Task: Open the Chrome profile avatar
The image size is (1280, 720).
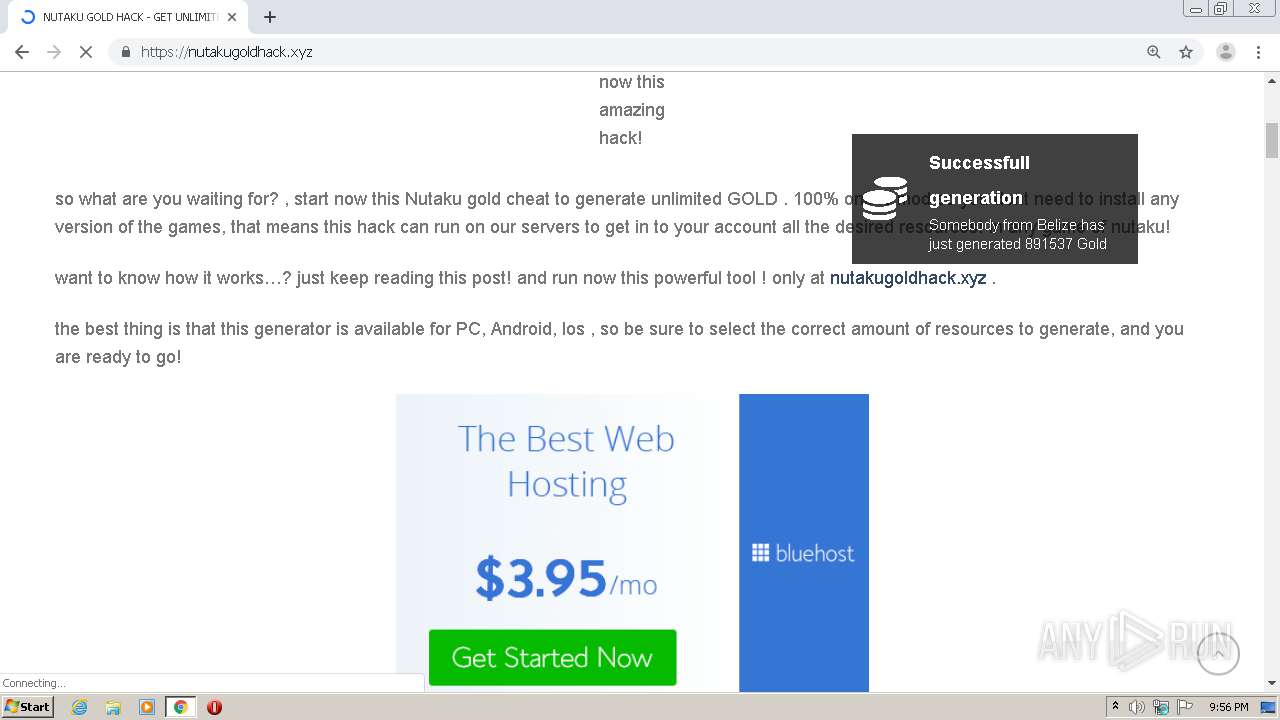Action: [x=1225, y=52]
